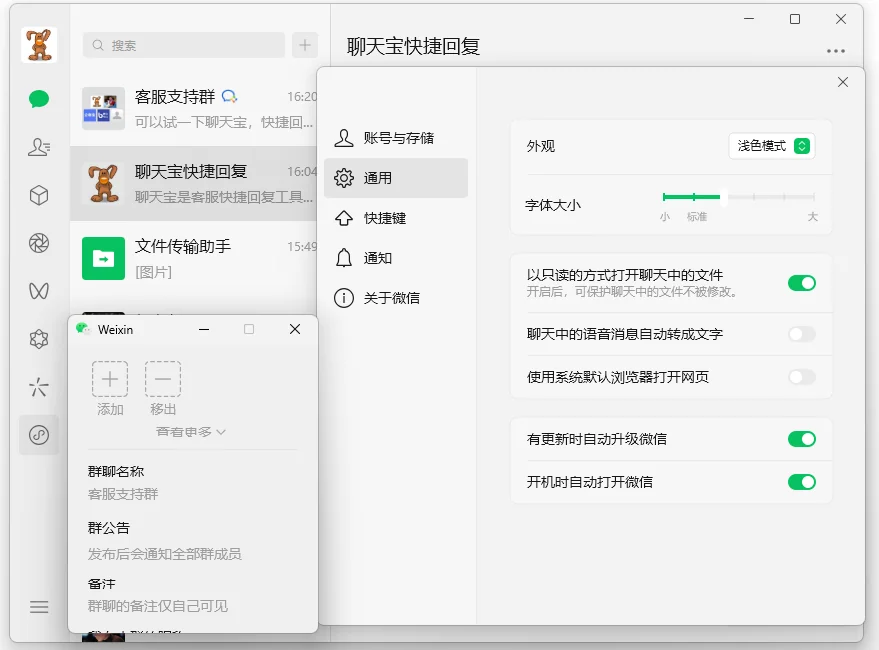This screenshot has height=650, width=879.
Task: Edit 群公告 placeholder text
Action: (164, 554)
